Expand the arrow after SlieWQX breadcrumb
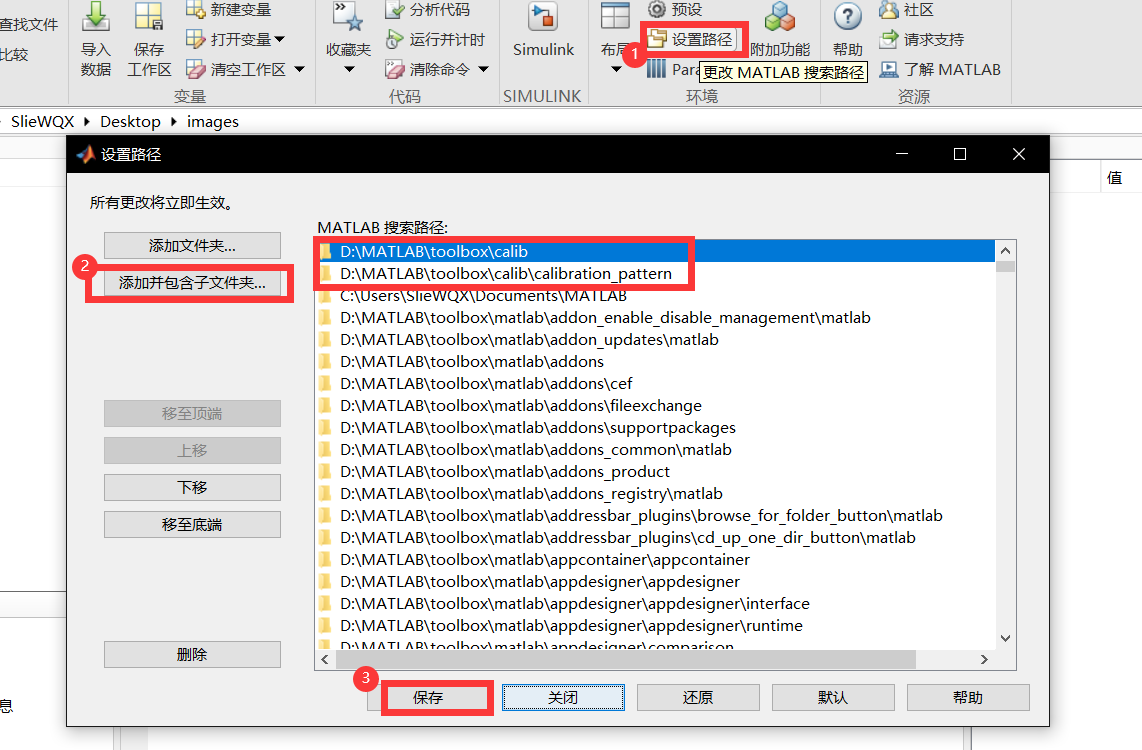1142x750 pixels. pos(87,122)
